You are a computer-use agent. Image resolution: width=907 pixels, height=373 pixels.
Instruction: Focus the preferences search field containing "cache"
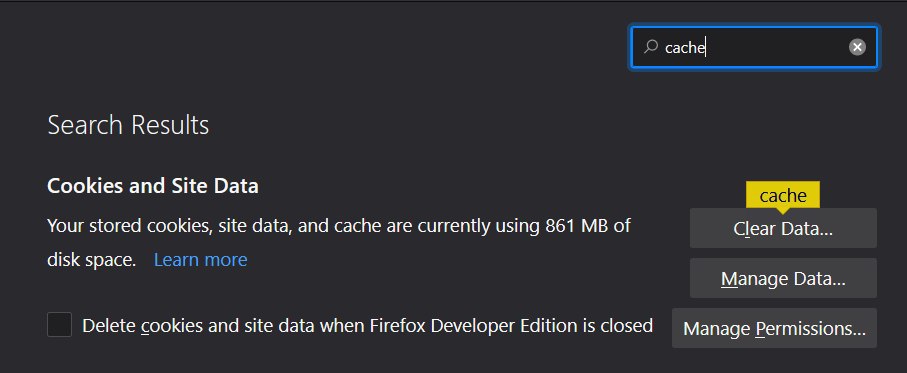pyautogui.click(x=754, y=47)
